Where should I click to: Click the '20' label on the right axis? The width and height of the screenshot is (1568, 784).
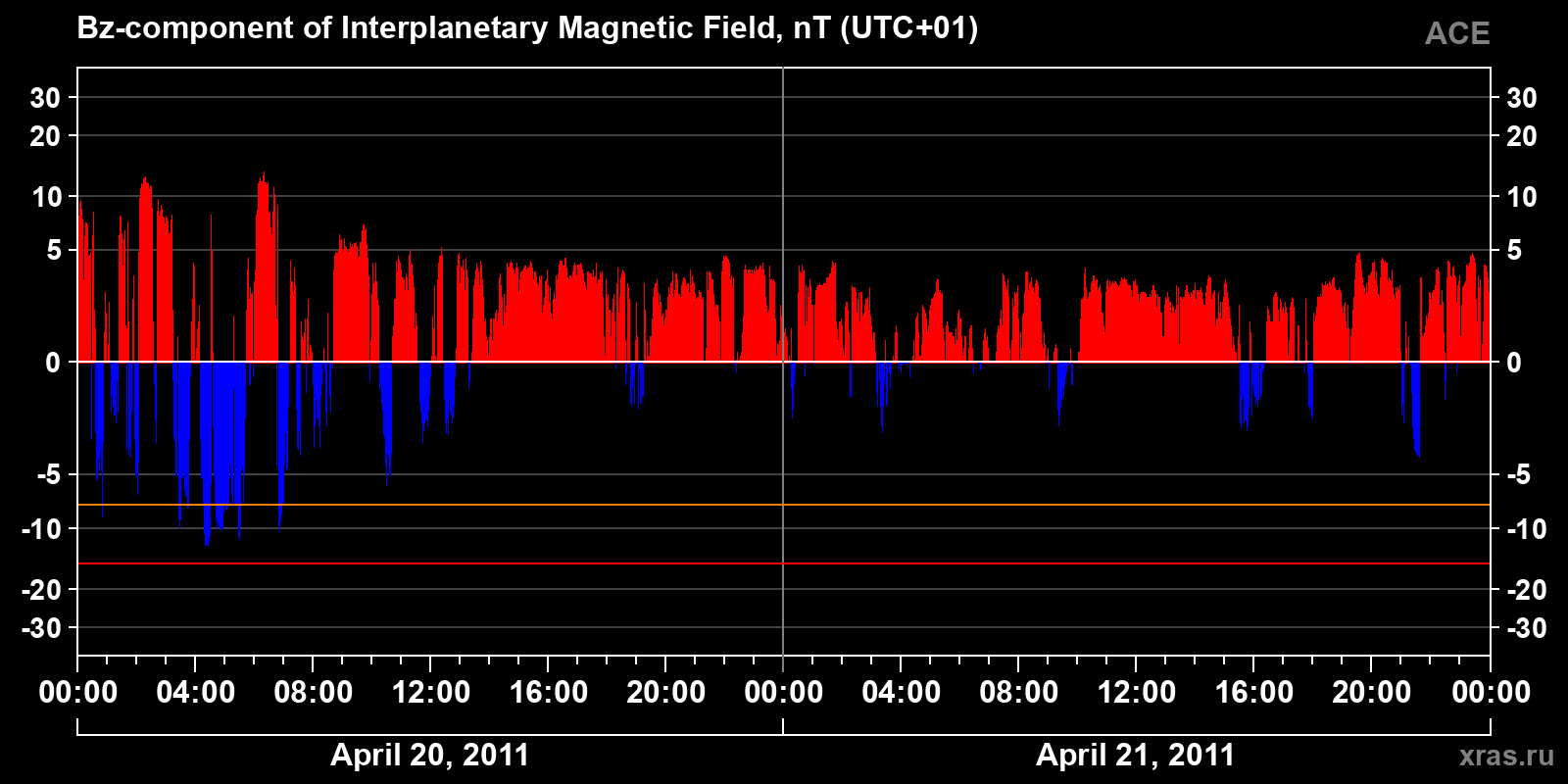pos(1522,136)
